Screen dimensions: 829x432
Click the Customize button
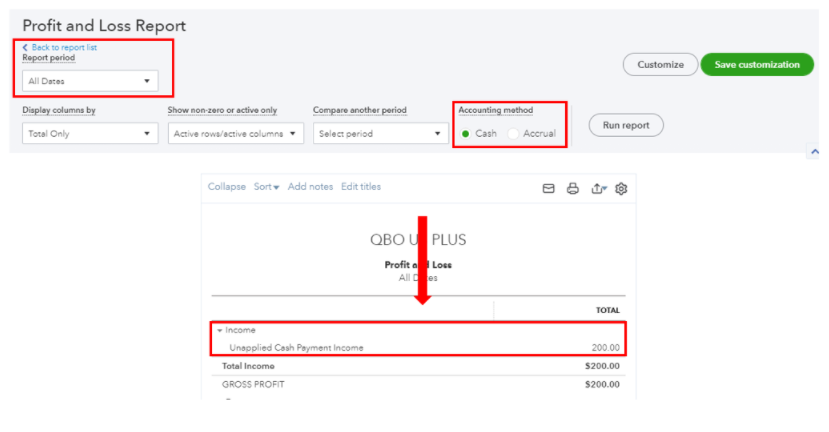click(660, 65)
